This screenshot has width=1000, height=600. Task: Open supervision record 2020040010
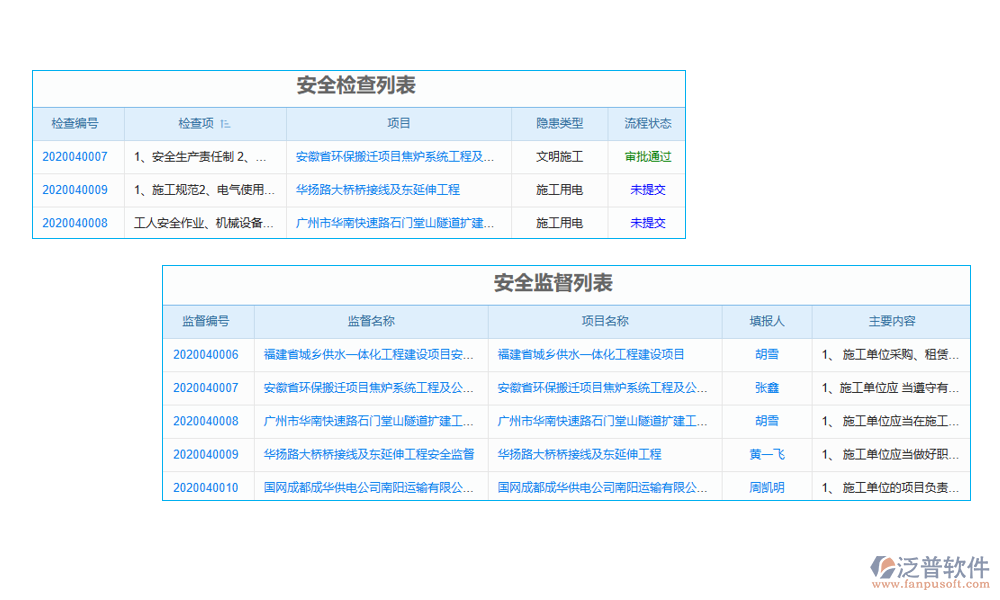pos(208,487)
